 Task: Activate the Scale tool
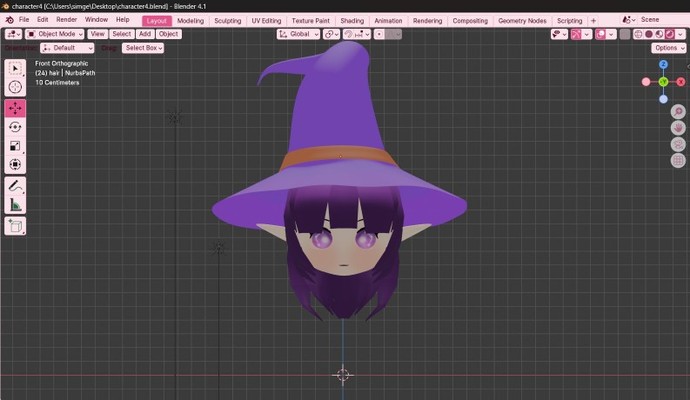15,146
